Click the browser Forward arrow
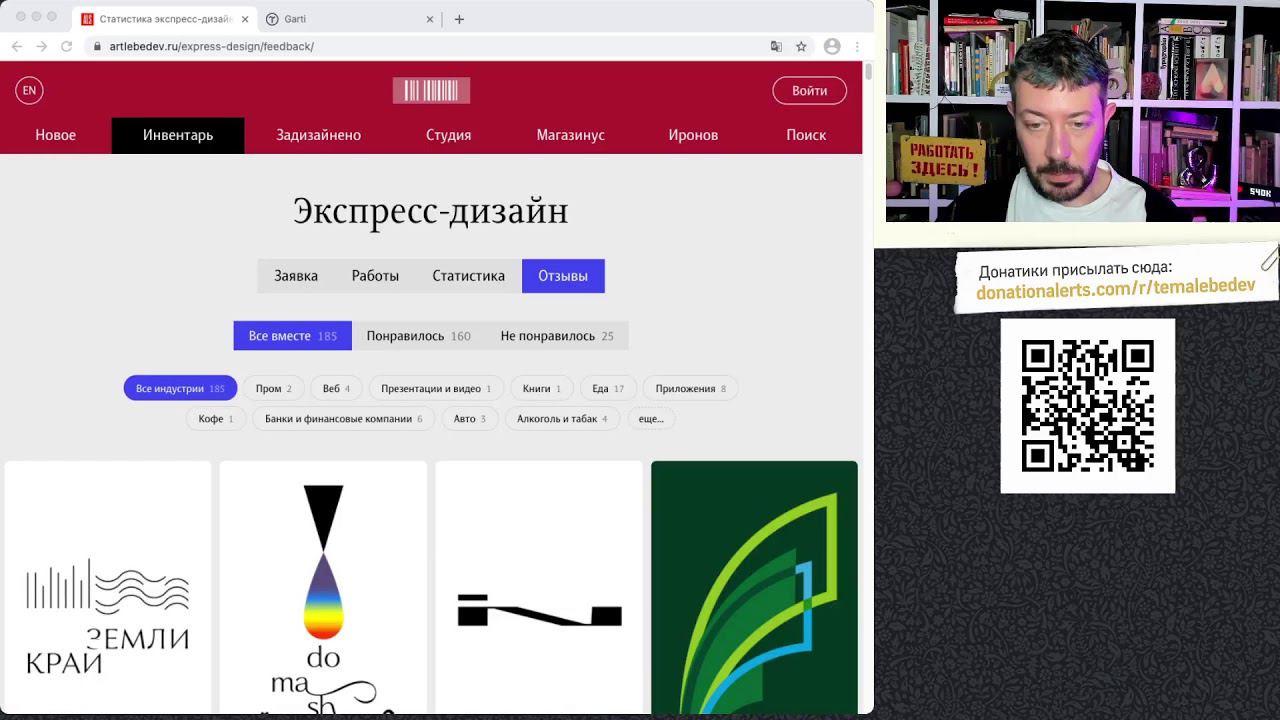 click(40, 46)
